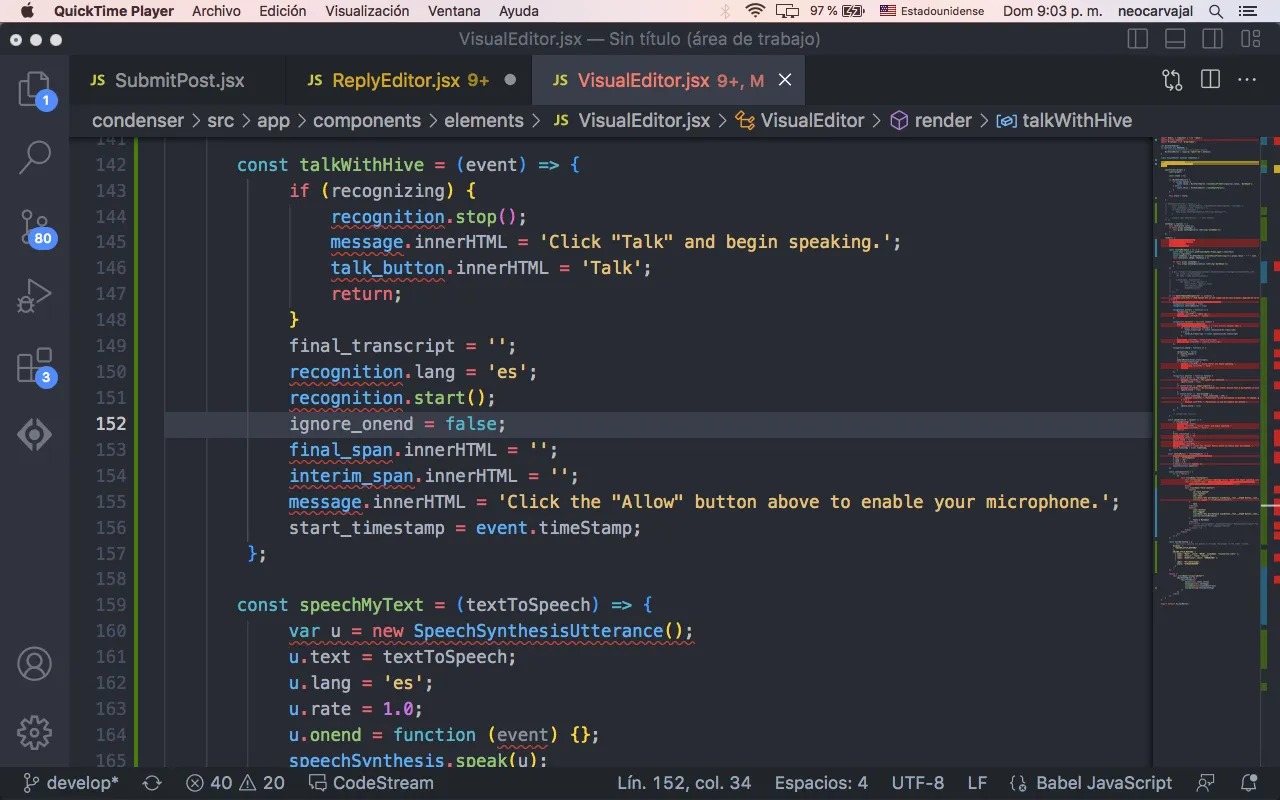Open notifications bell in status bar
Viewport: 1280px width, 800px height.
coord(1248,783)
